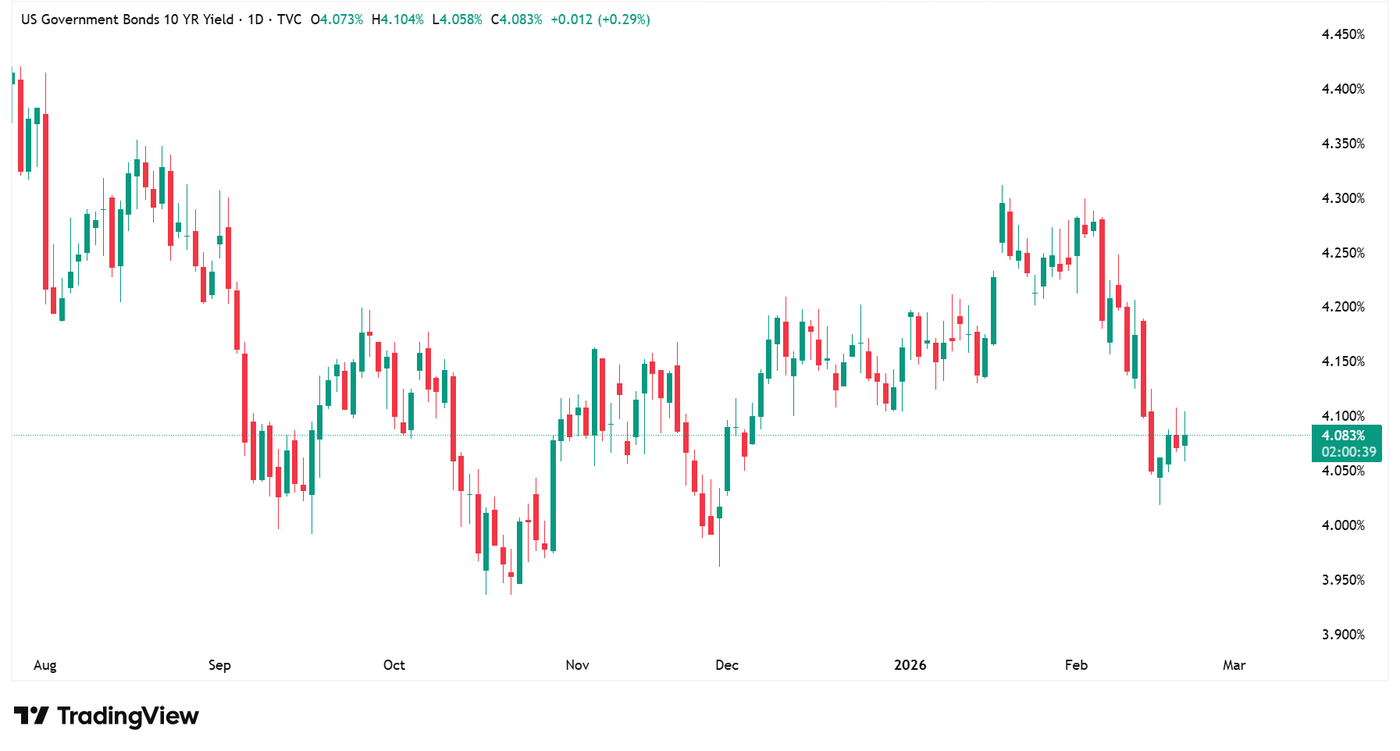Viewport: 1400px width, 751px height.
Task: Click the 4.000% price axis label
Action: 1343,526
